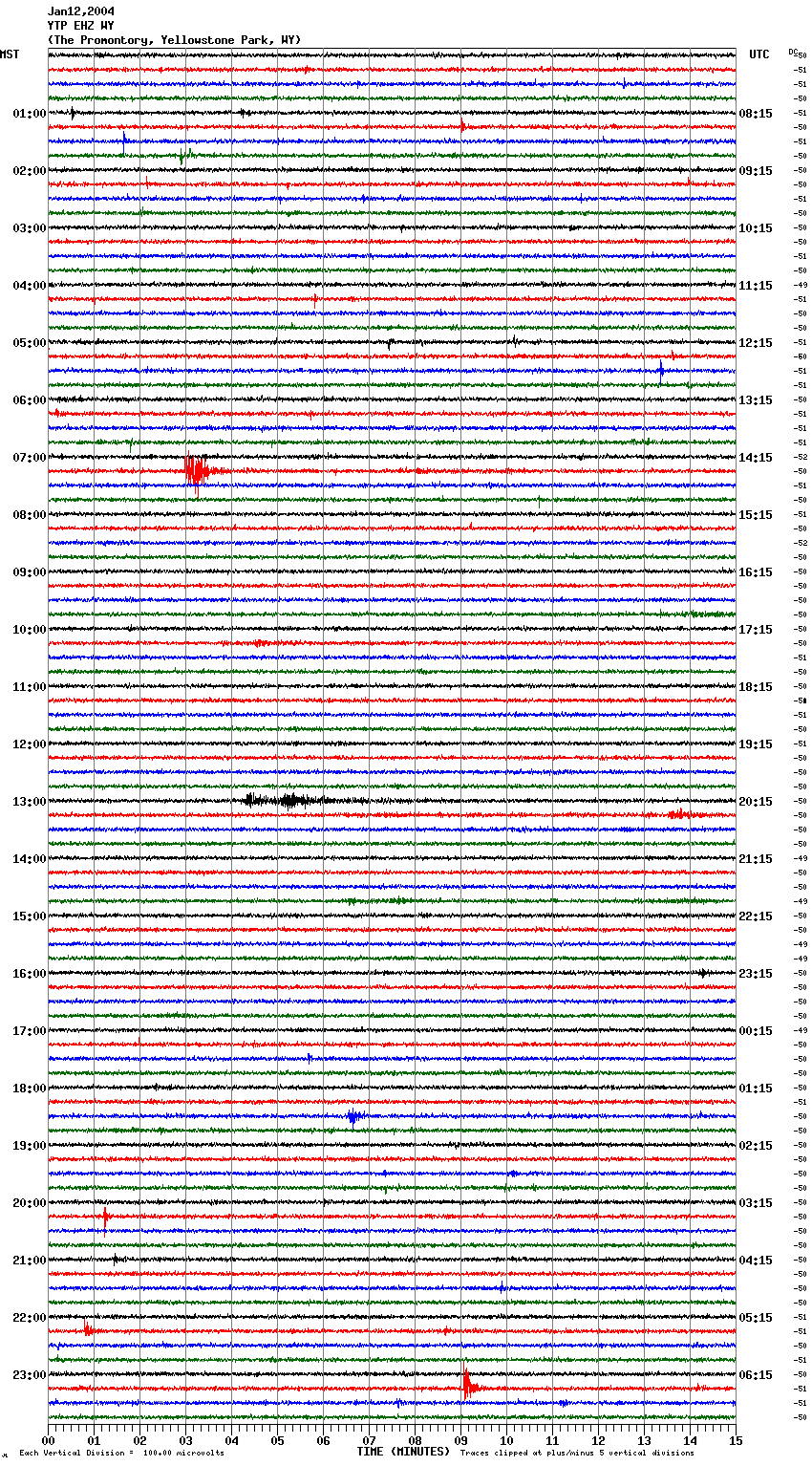Click large red seismic burst after 07:00

click(199, 471)
